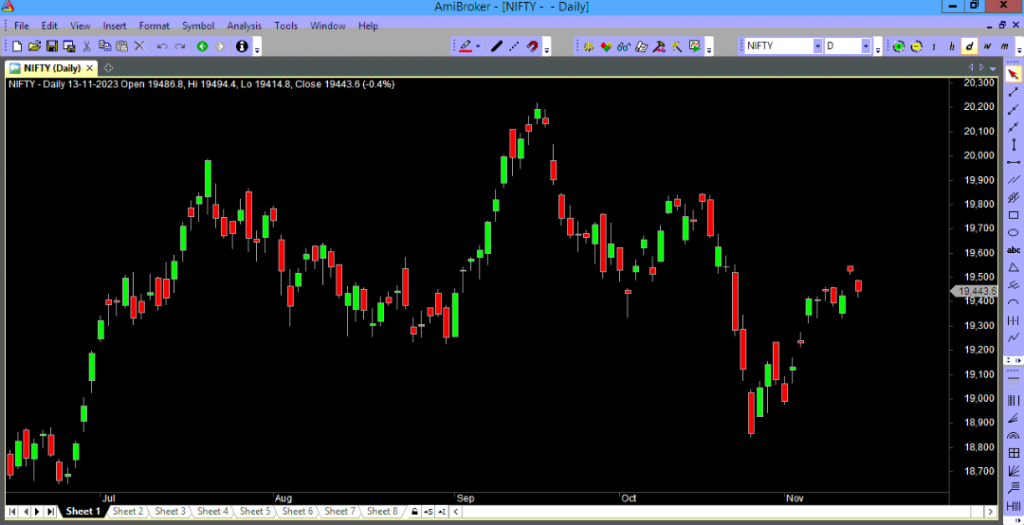Open a file using the folder icon
Viewport: 1024px width, 525px height.
coord(35,46)
